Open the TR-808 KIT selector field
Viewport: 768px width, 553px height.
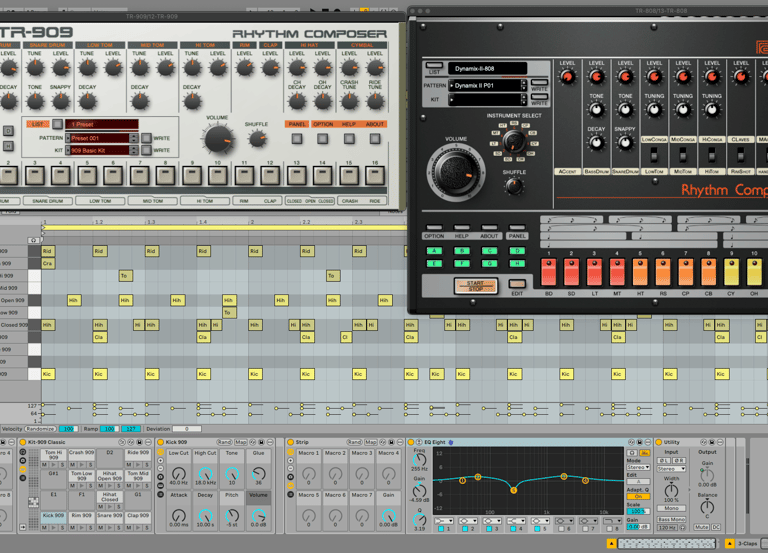click(488, 99)
